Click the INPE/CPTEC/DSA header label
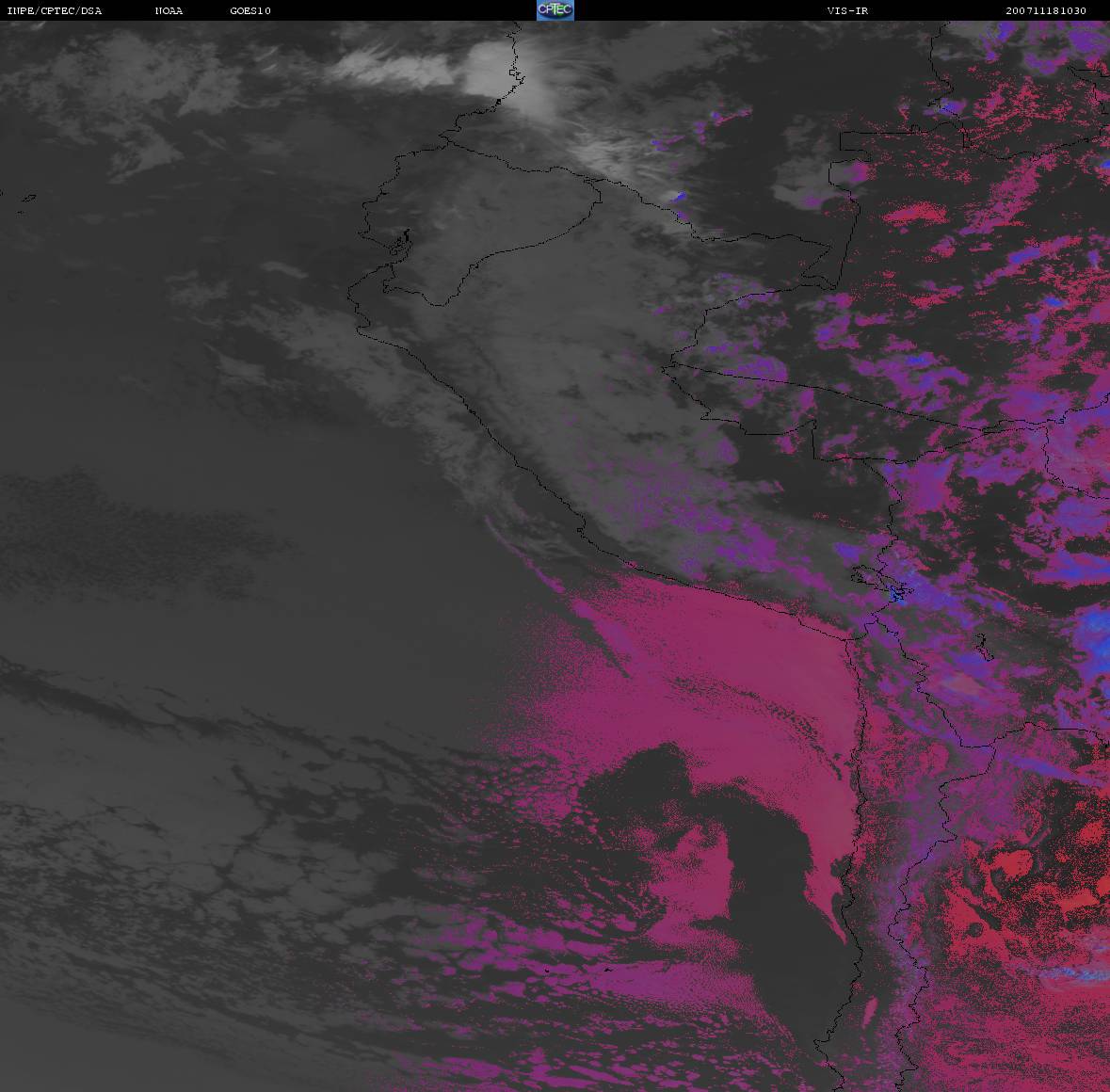 coord(54,11)
